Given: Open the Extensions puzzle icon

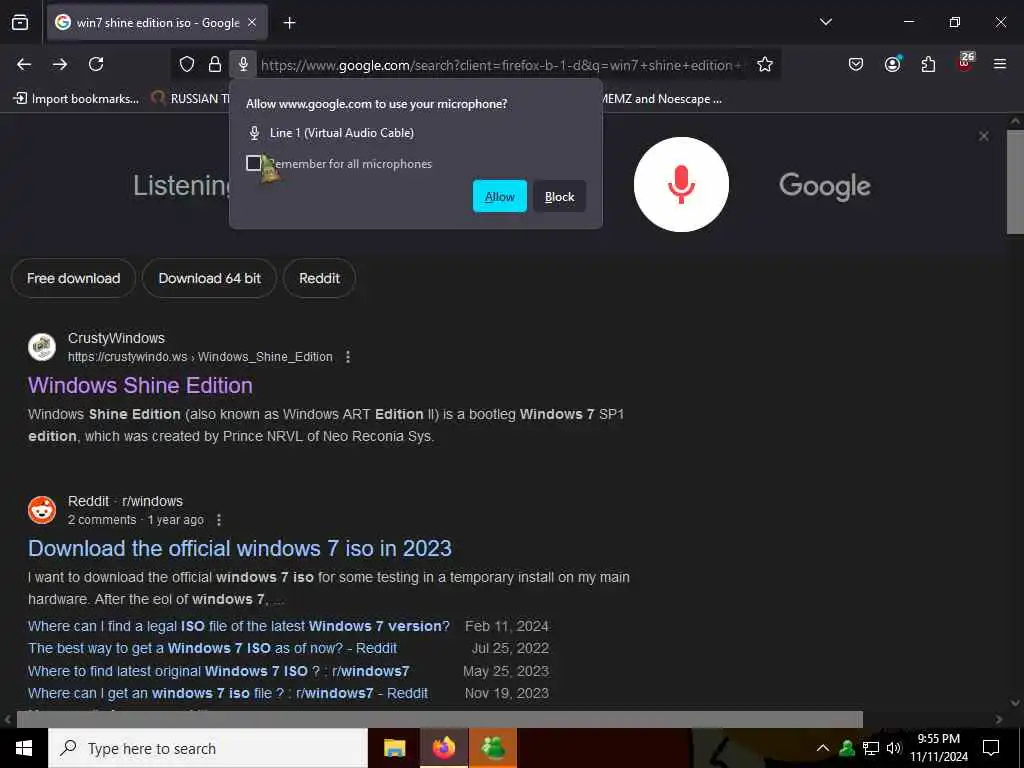Looking at the screenshot, I should (x=928, y=64).
